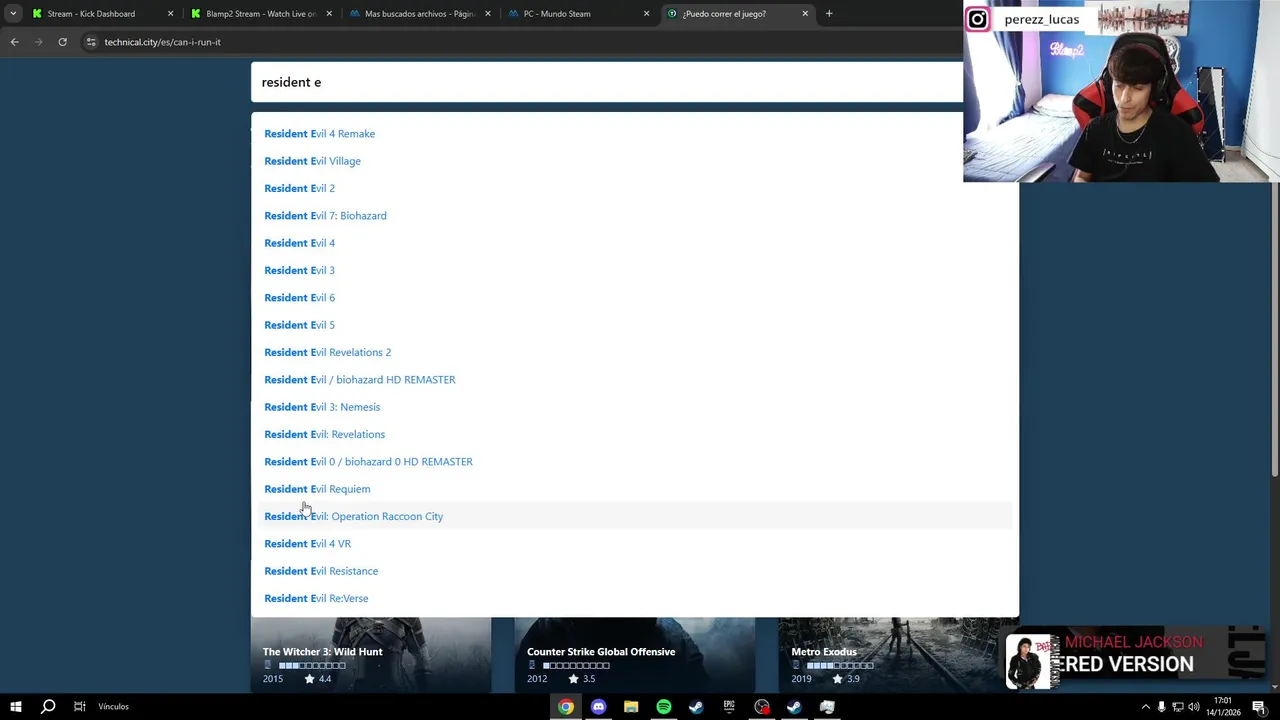Open the tab search dropdown arrow
Screen dimensions: 1280x720
[x=12, y=14]
